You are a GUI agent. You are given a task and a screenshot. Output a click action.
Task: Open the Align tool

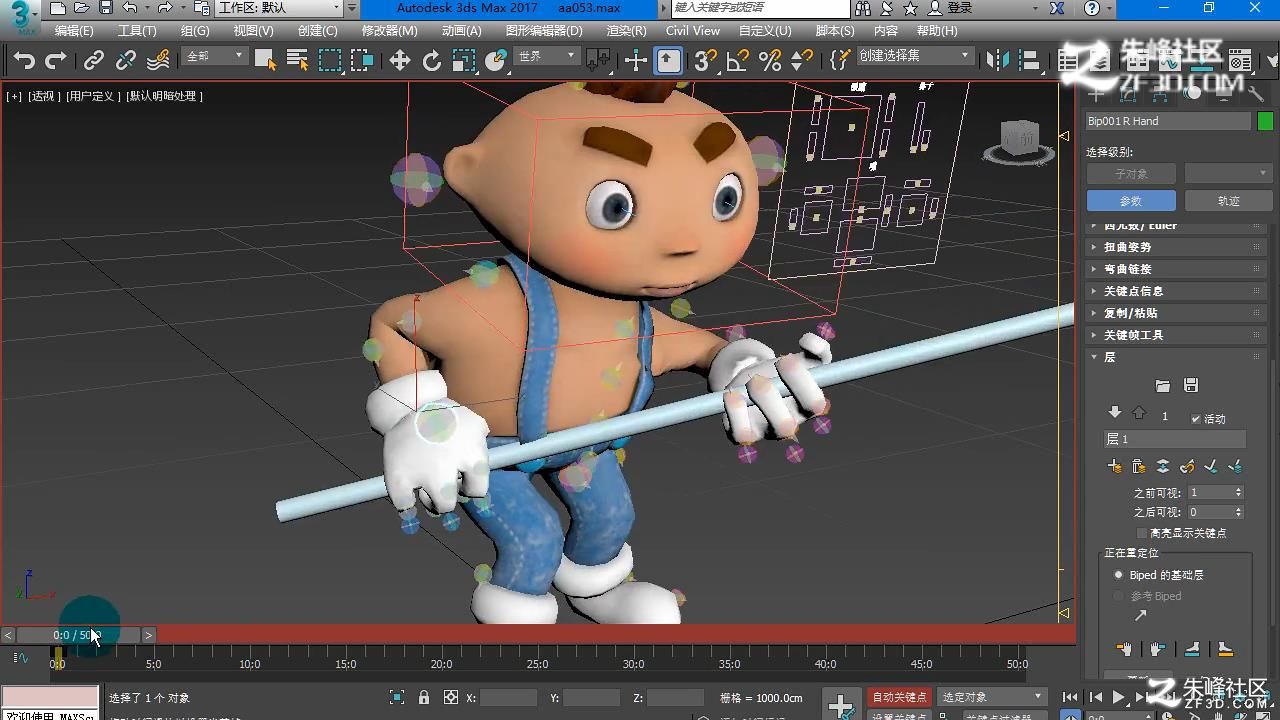pyautogui.click(x=1029, y=61)
